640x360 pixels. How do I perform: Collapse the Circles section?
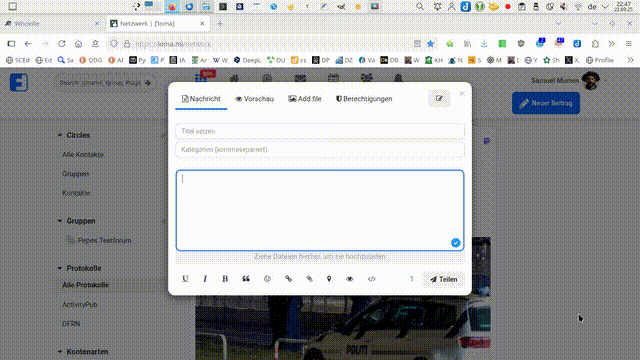(60, 135)
